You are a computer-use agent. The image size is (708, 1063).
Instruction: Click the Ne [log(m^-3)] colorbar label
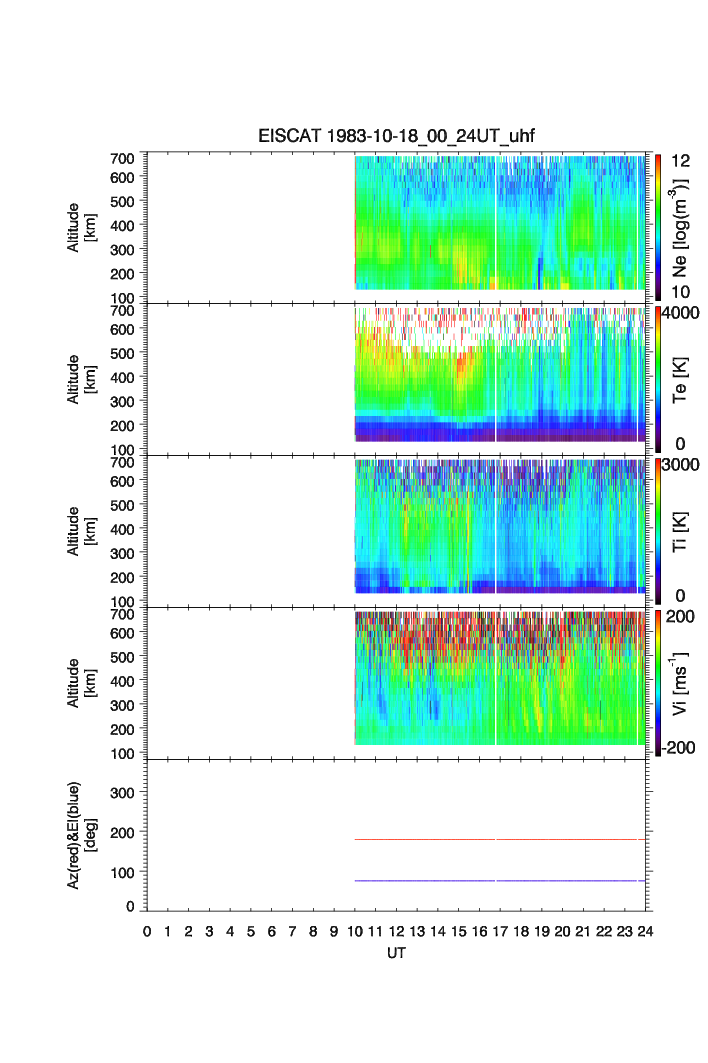pyautogui.click(x=683, y=227)
